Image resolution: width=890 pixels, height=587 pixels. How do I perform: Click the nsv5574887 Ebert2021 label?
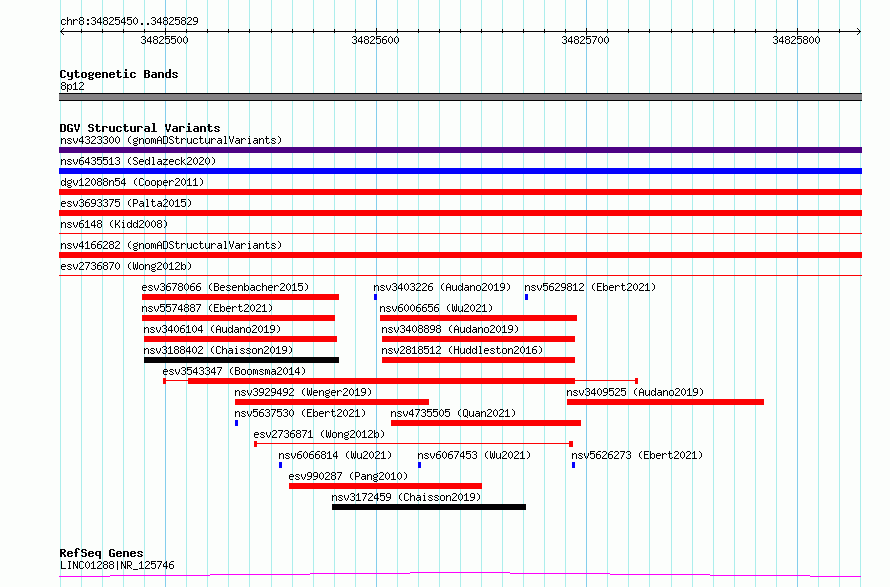(x=207, y=308)
